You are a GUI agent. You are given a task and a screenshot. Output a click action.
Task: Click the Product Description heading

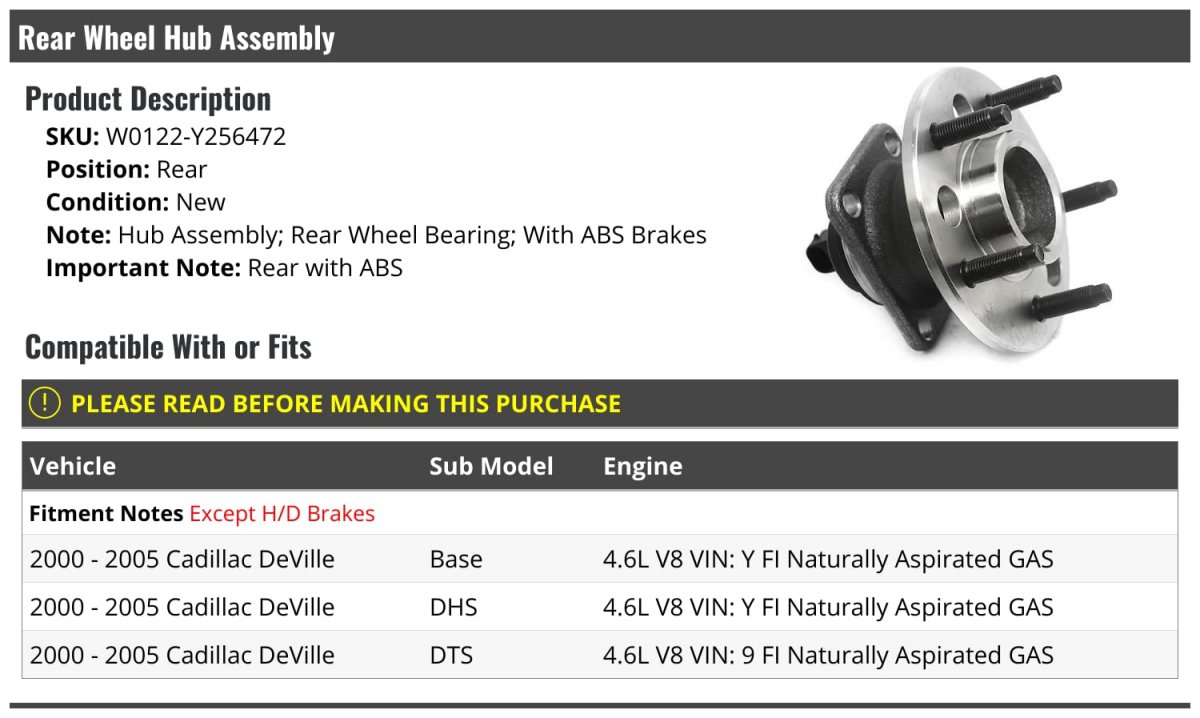pos(148,98)
